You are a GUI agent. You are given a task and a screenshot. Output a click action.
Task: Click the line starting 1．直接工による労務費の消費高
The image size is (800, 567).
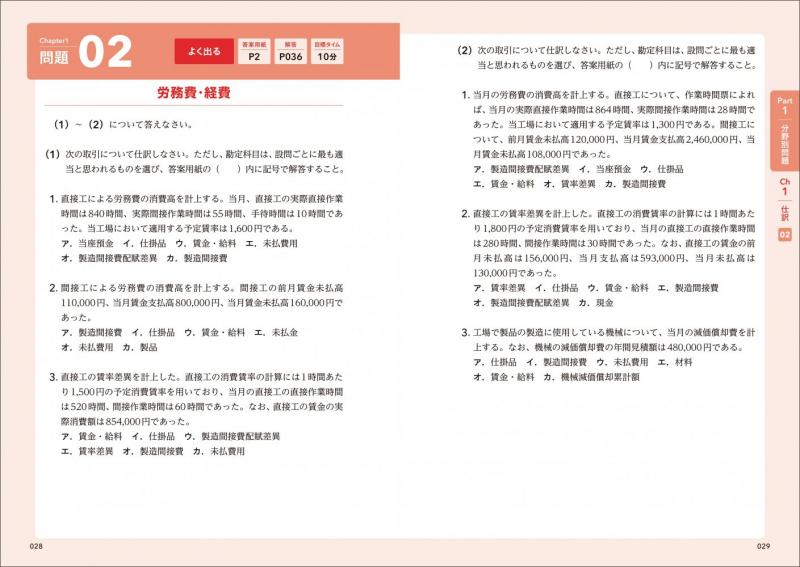196,199
